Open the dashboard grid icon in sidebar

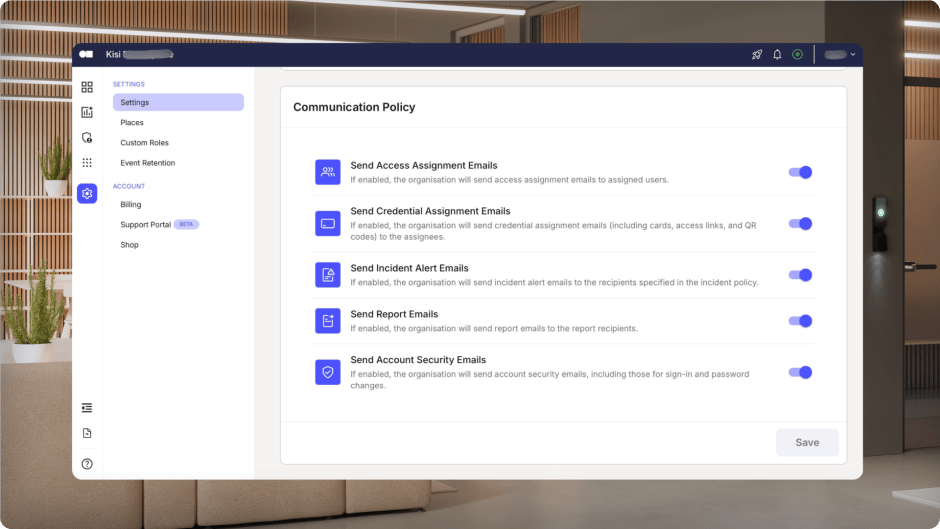(87, 88)
